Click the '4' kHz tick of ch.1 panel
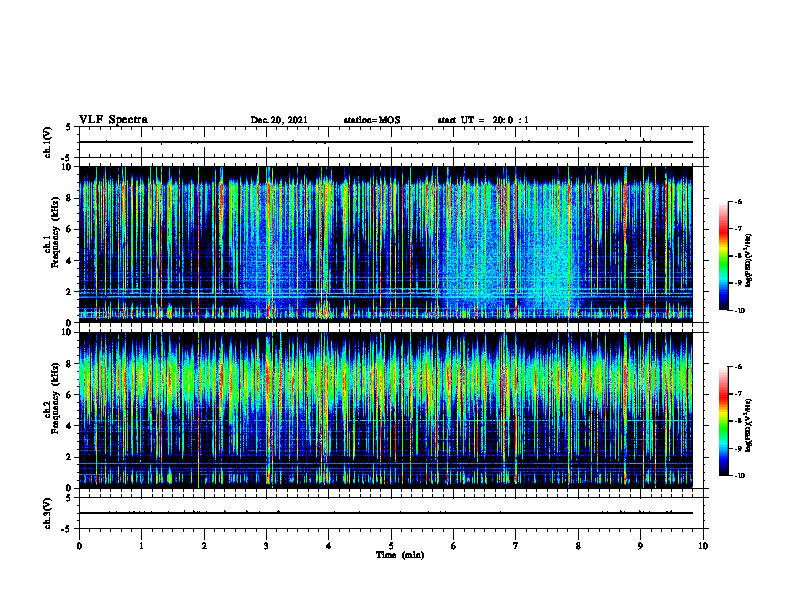 pyautogui.click(x=70, y=261)
